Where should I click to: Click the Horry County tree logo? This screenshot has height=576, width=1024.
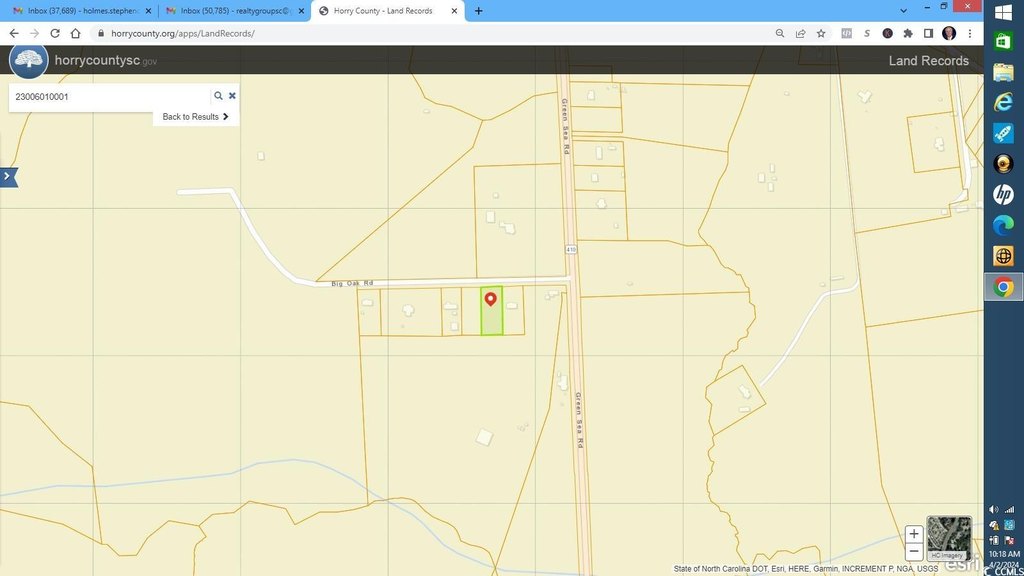29,60
